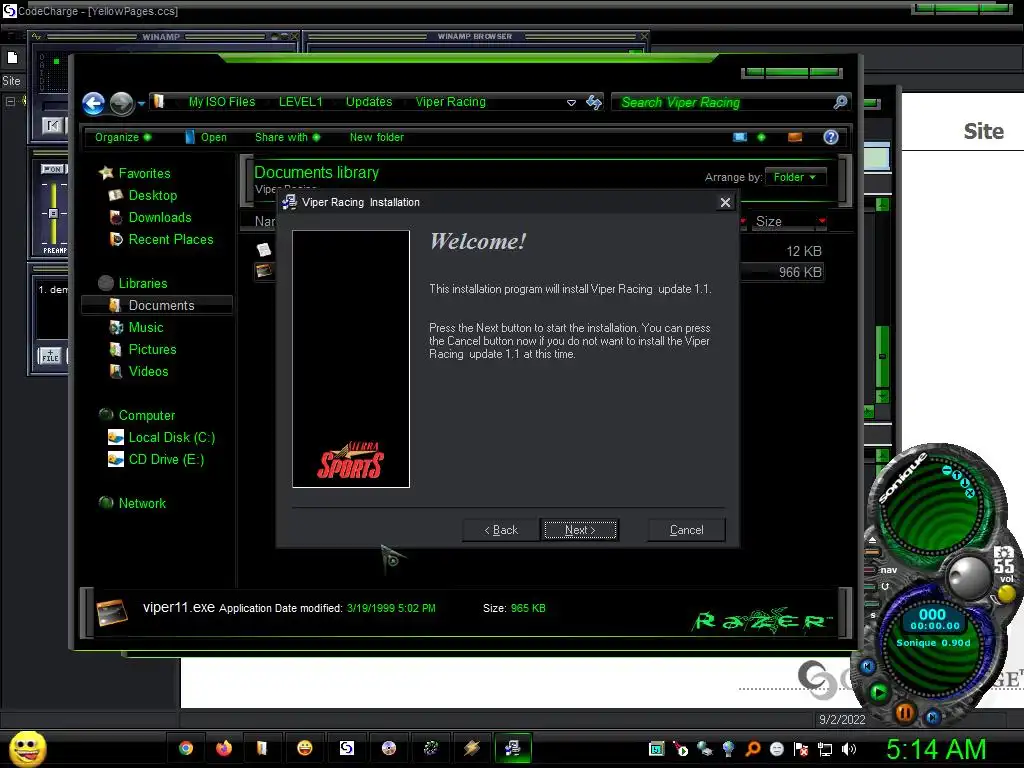Close the Viper Racing Installation dialog
The height and width of the screenshot is (768, 1024).
click(x=725, y=202)
